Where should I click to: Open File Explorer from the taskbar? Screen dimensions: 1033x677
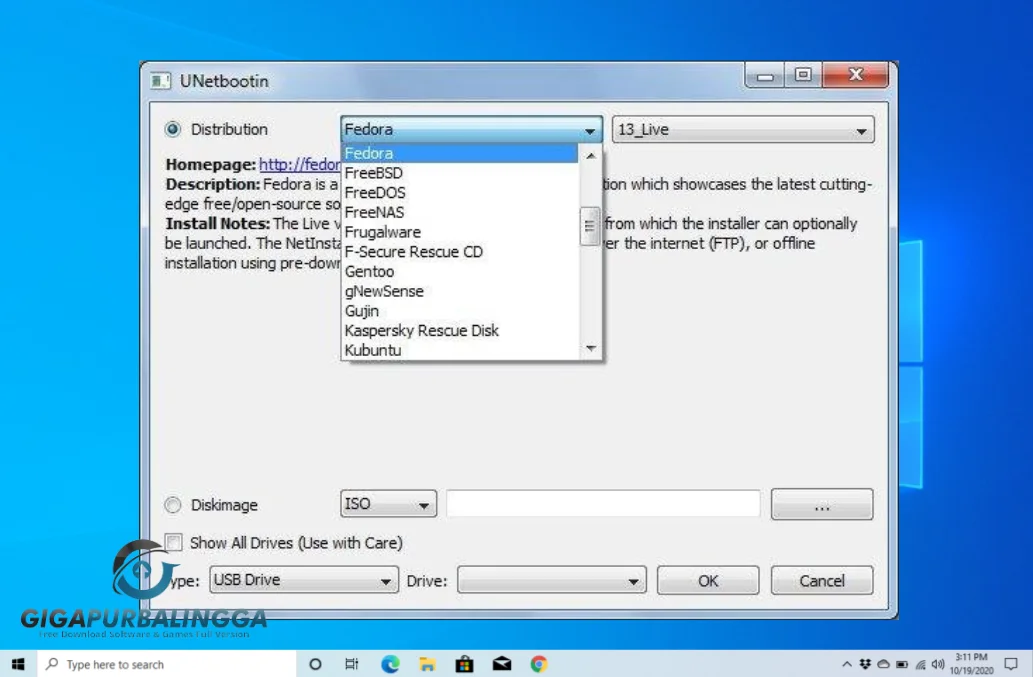[x=427, y=664]
